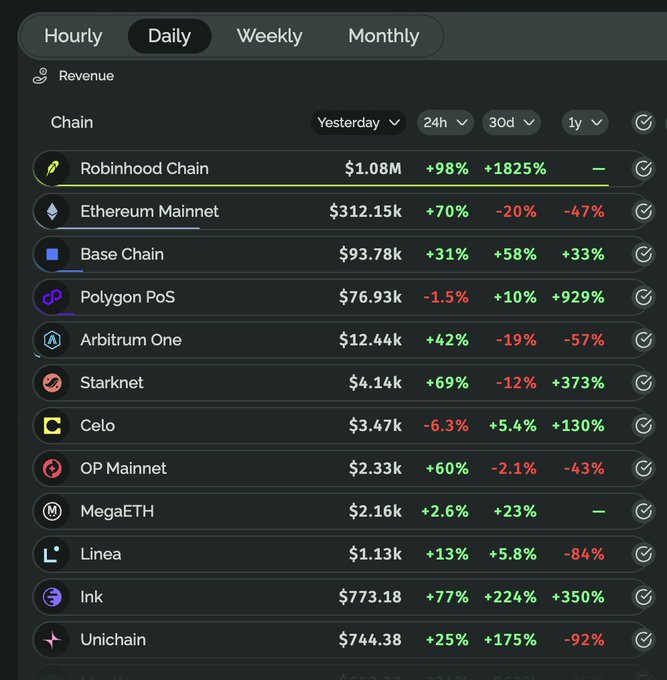Click the +224% 30d value

point(510,597)
